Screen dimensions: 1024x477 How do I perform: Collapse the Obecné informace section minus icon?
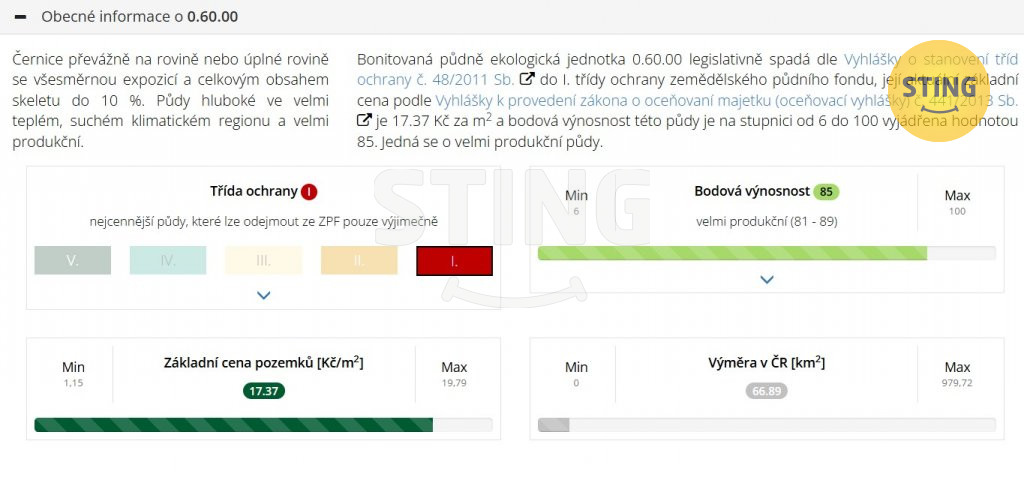click(20, 18)
